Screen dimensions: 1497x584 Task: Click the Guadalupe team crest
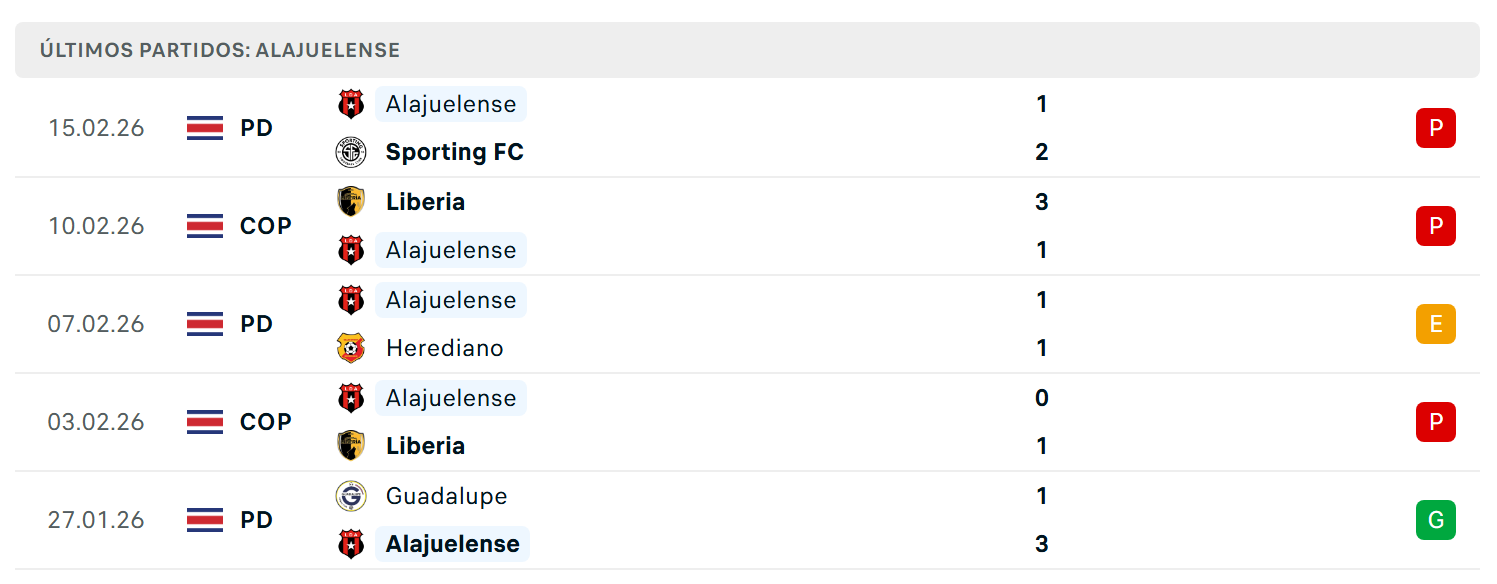(351, 496)
